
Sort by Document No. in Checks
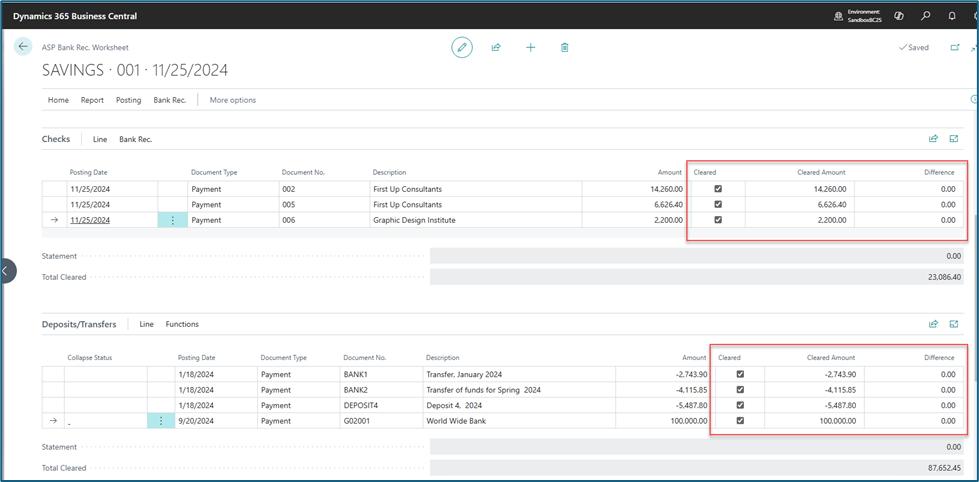pos(303,172)
